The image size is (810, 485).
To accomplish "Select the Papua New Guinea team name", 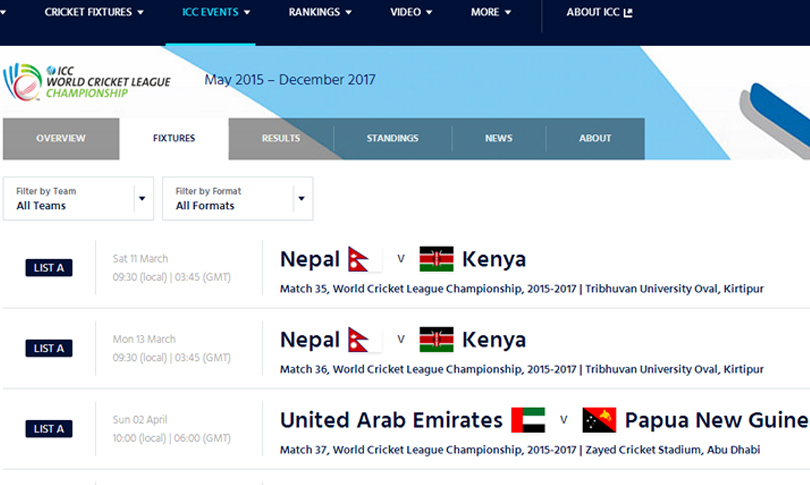I will pyautogui.click(x=717, y=420).
